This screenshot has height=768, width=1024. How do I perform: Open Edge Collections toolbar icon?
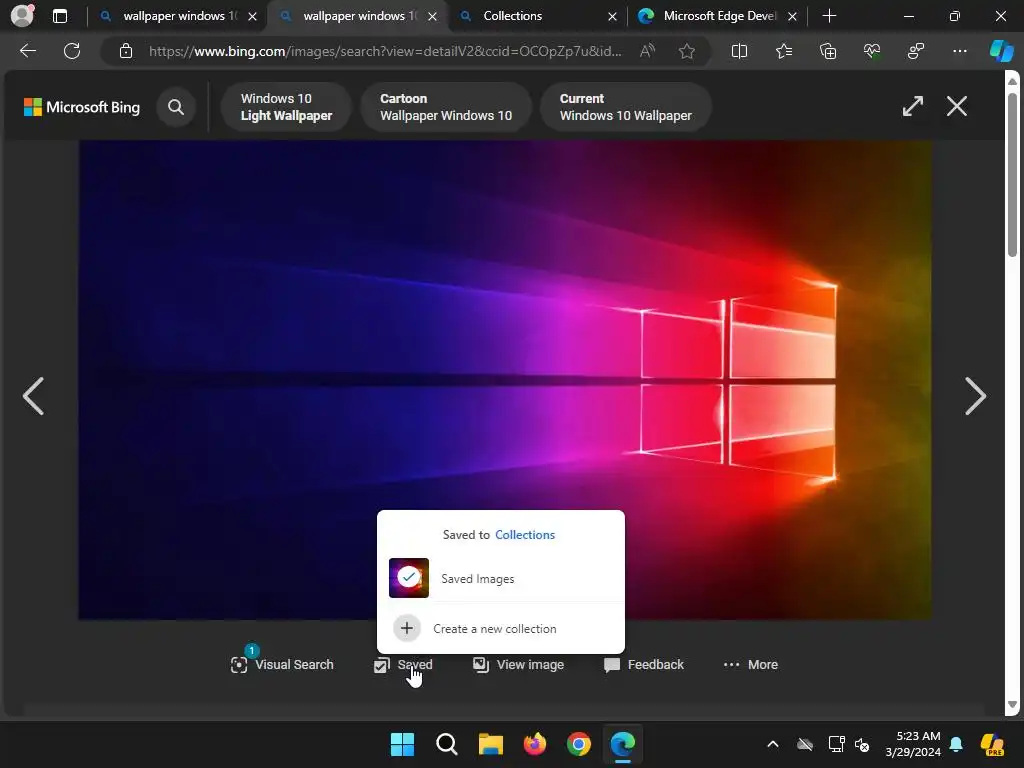(827, 51)
